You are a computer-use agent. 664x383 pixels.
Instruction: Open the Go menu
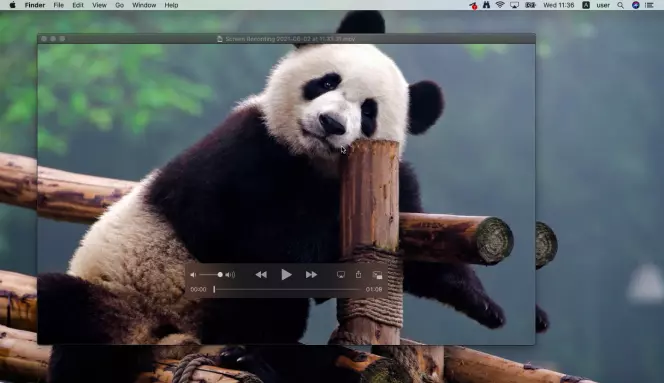pyautogui.click(x=119, y=5)
